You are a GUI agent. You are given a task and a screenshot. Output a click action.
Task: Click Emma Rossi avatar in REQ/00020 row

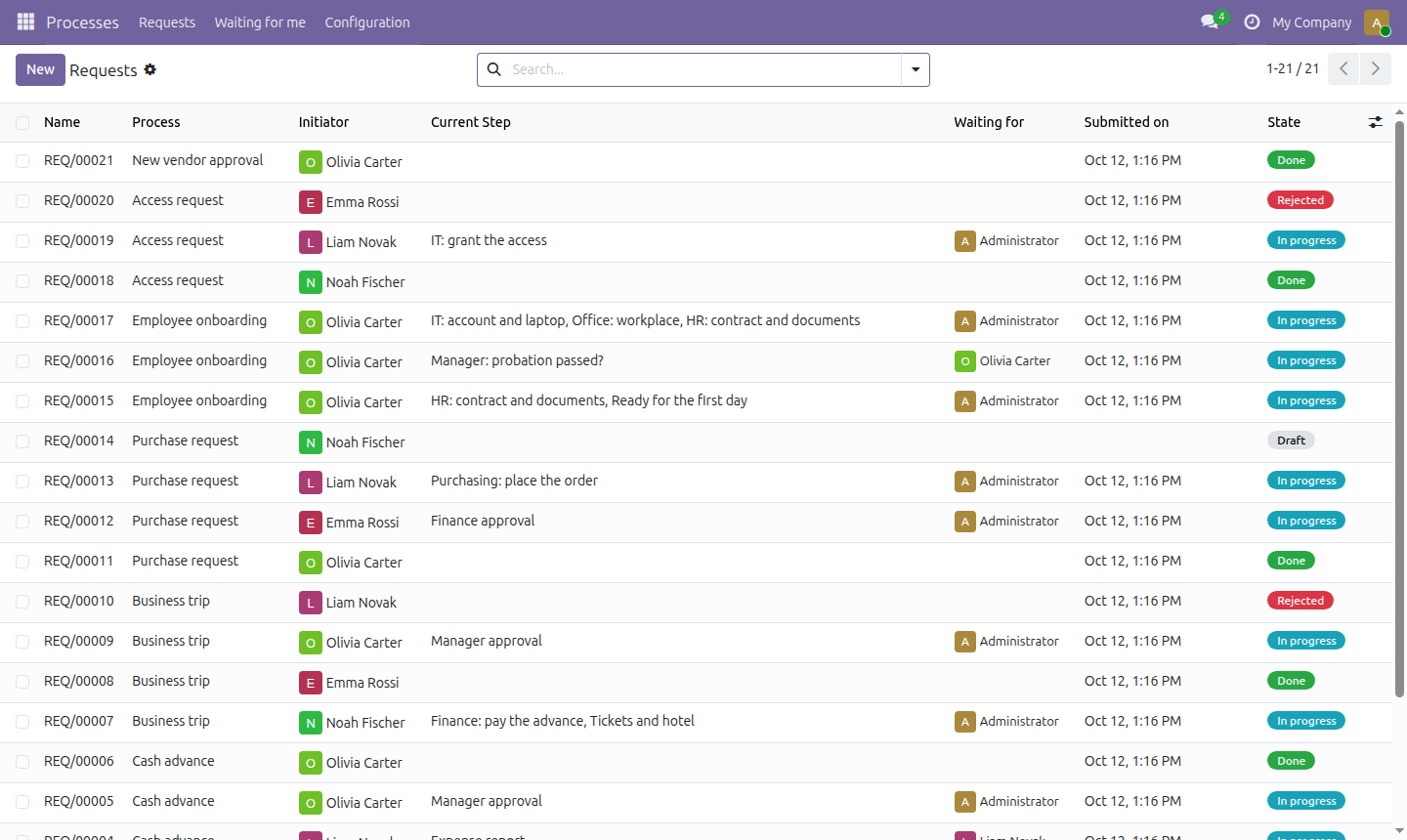[310, 202]
